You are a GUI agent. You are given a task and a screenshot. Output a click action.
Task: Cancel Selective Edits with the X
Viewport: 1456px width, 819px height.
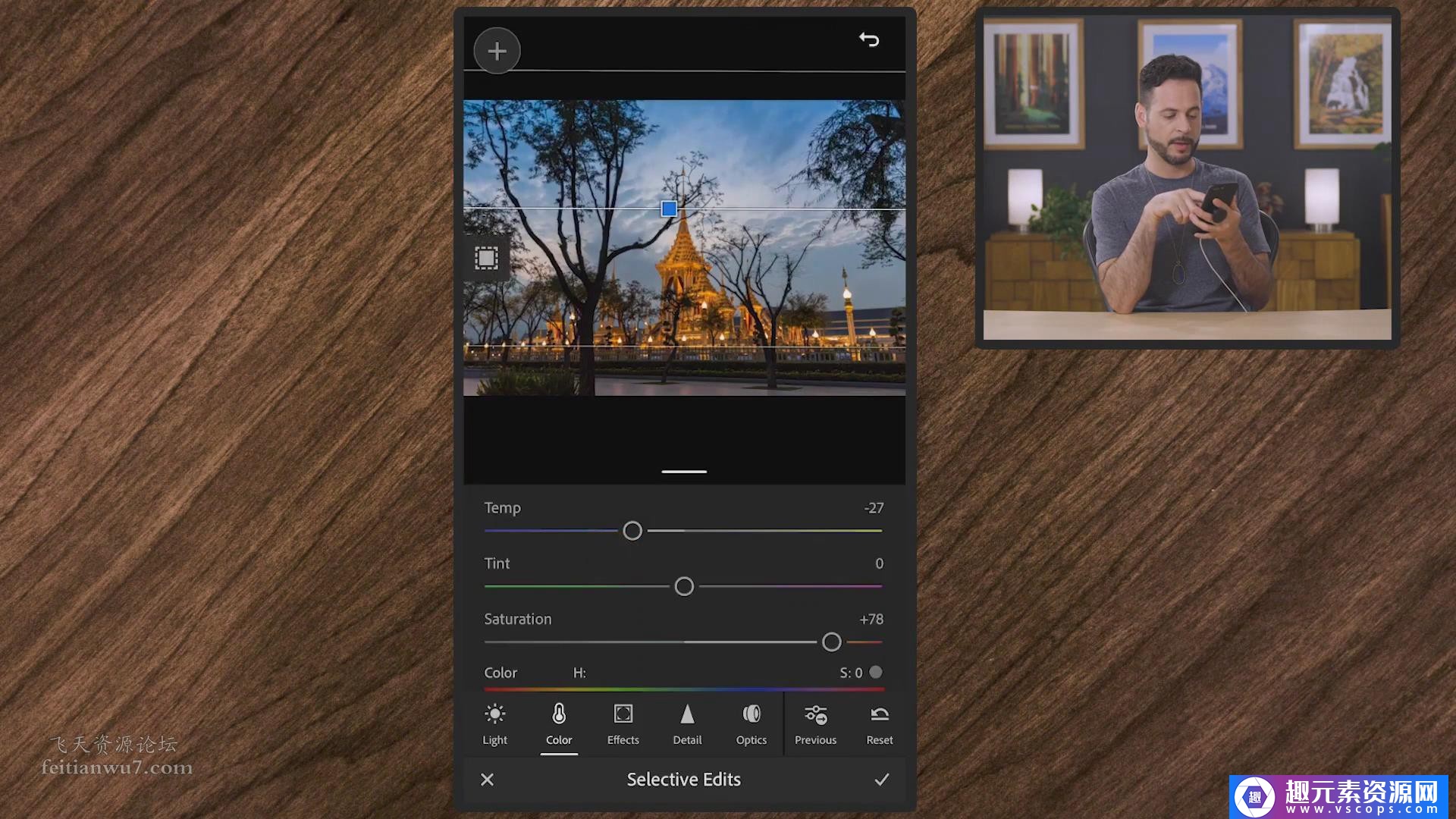coord(488,780)
